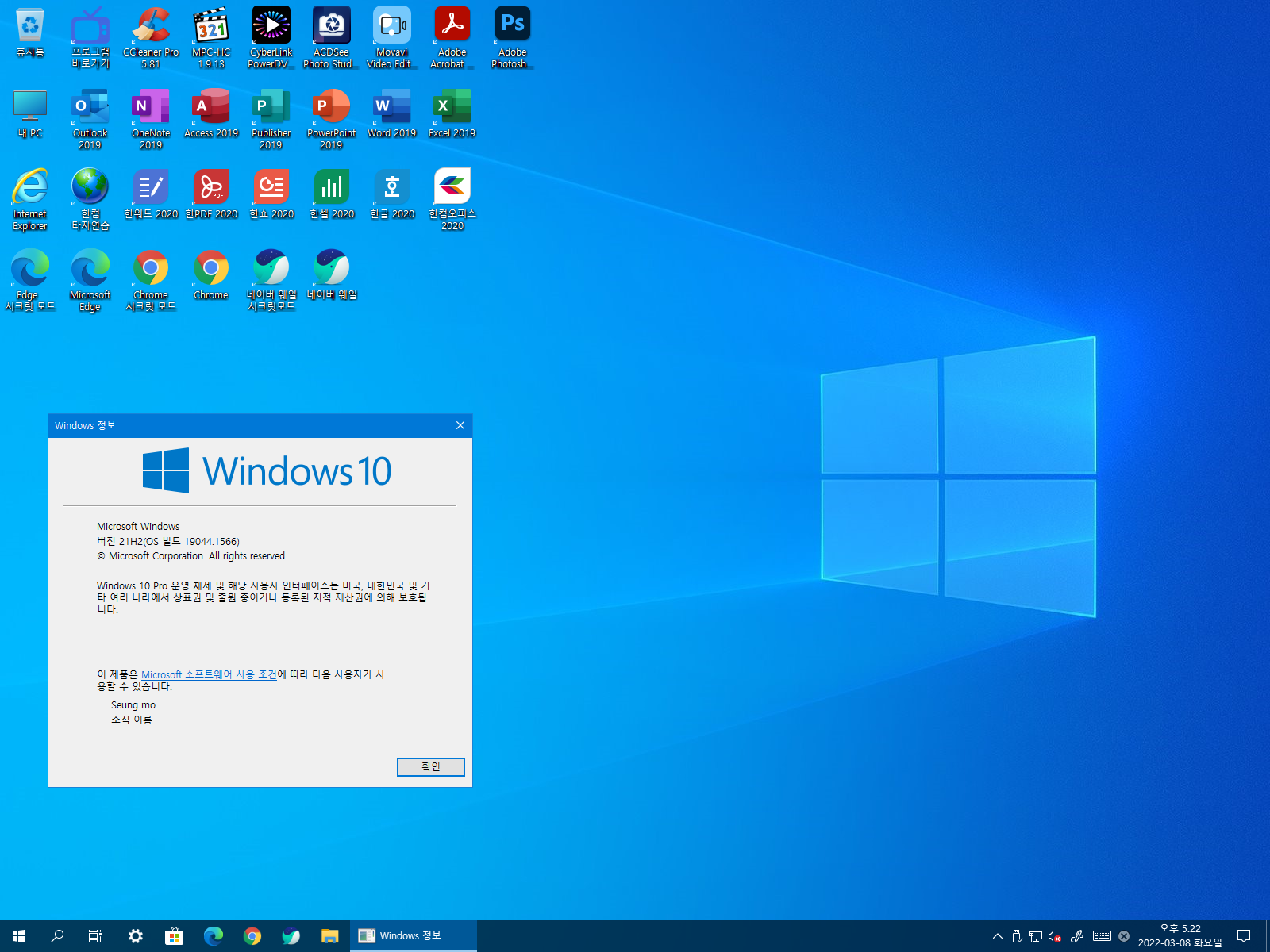Launch the regular 네이버 웨일 desktop icon
Image resolution: width=1270 pixels, height=952 pixels.
[332, 276]
